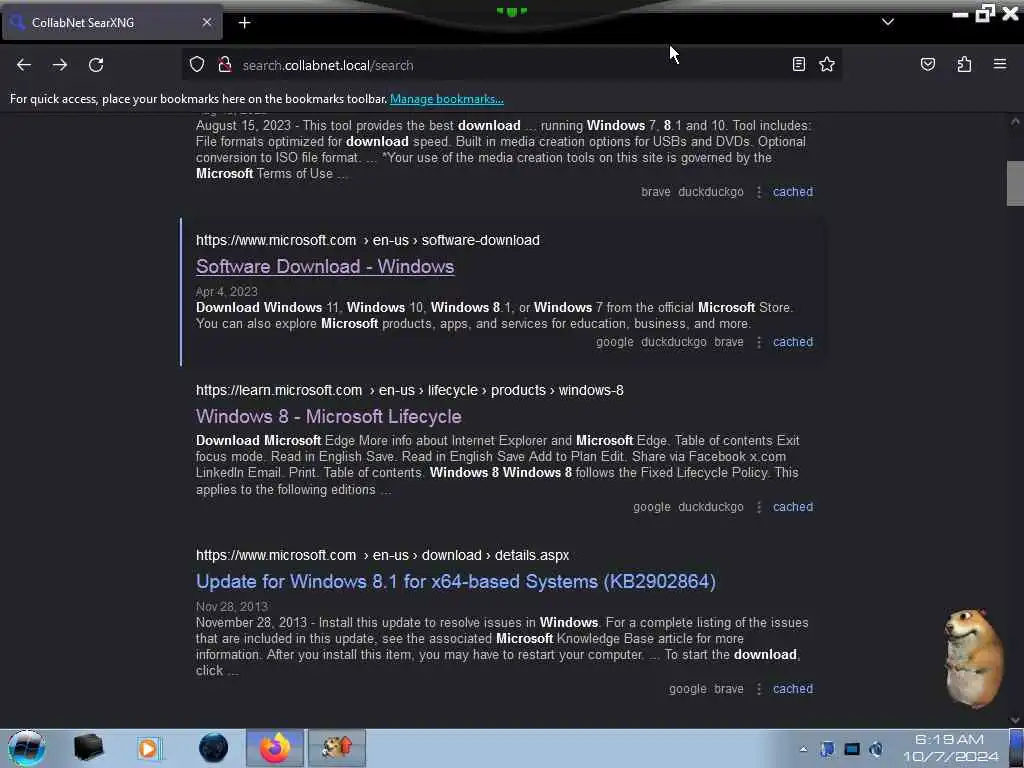
Task: Open the dark globe taskbar icon
Action: point(214,748)
